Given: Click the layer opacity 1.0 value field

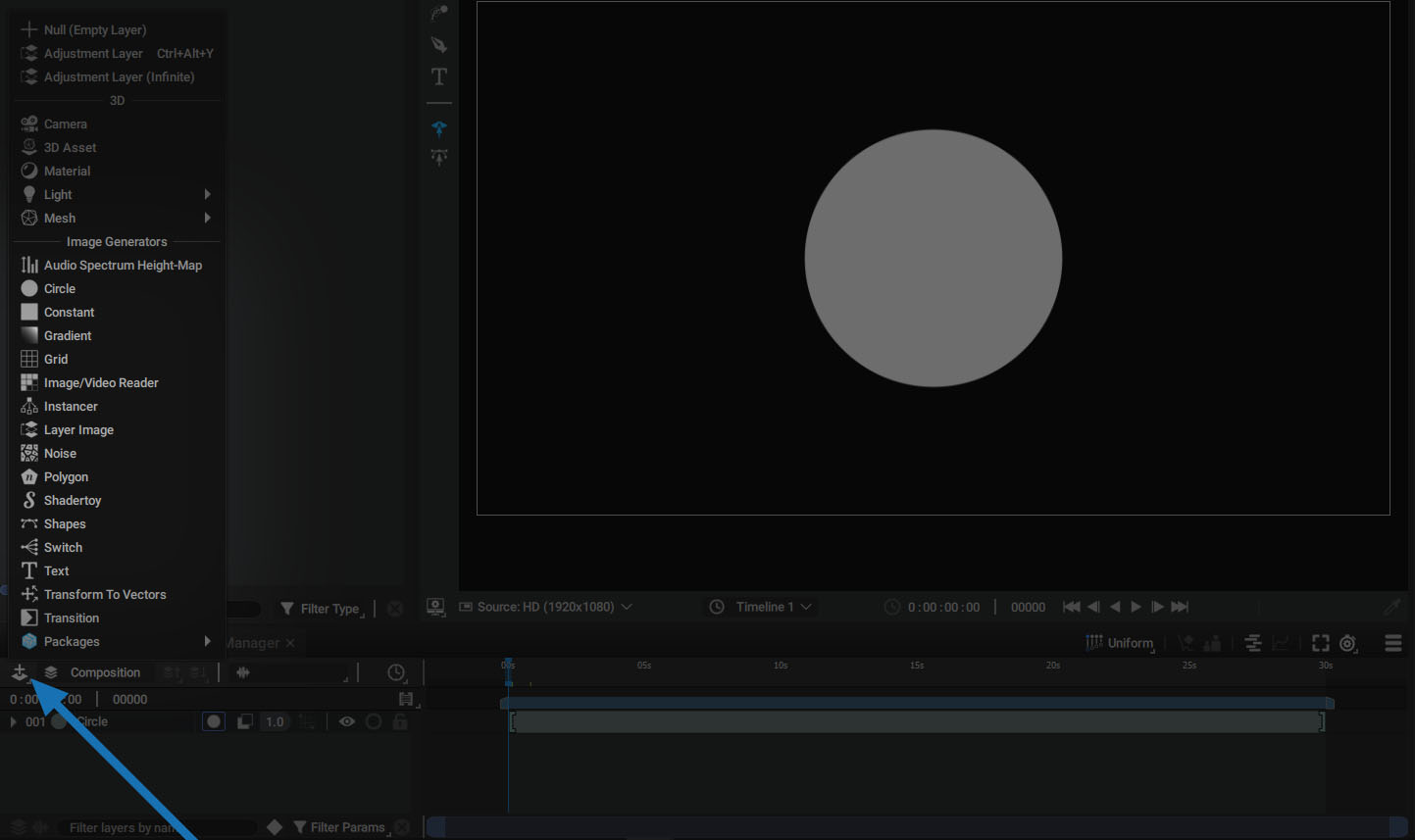Looking at the screenshot, I should click(x=276, y=721).
